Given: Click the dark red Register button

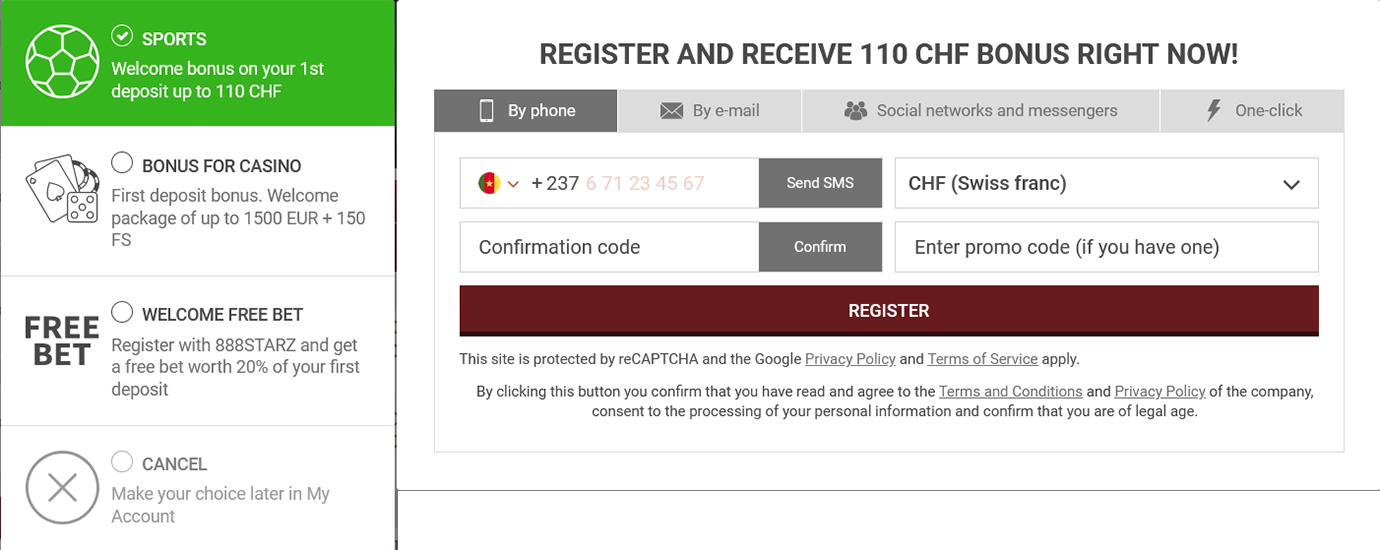Looking at the screenshot, I should click(888, 311).
